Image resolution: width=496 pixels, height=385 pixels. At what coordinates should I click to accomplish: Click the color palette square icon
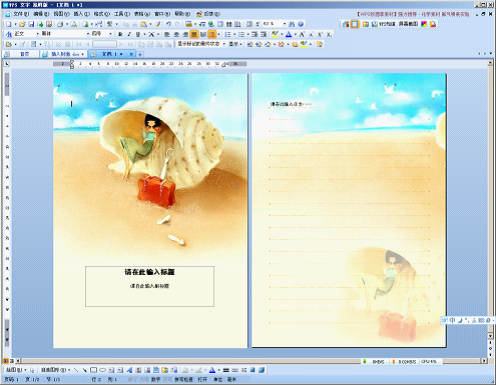pos(424,24)
